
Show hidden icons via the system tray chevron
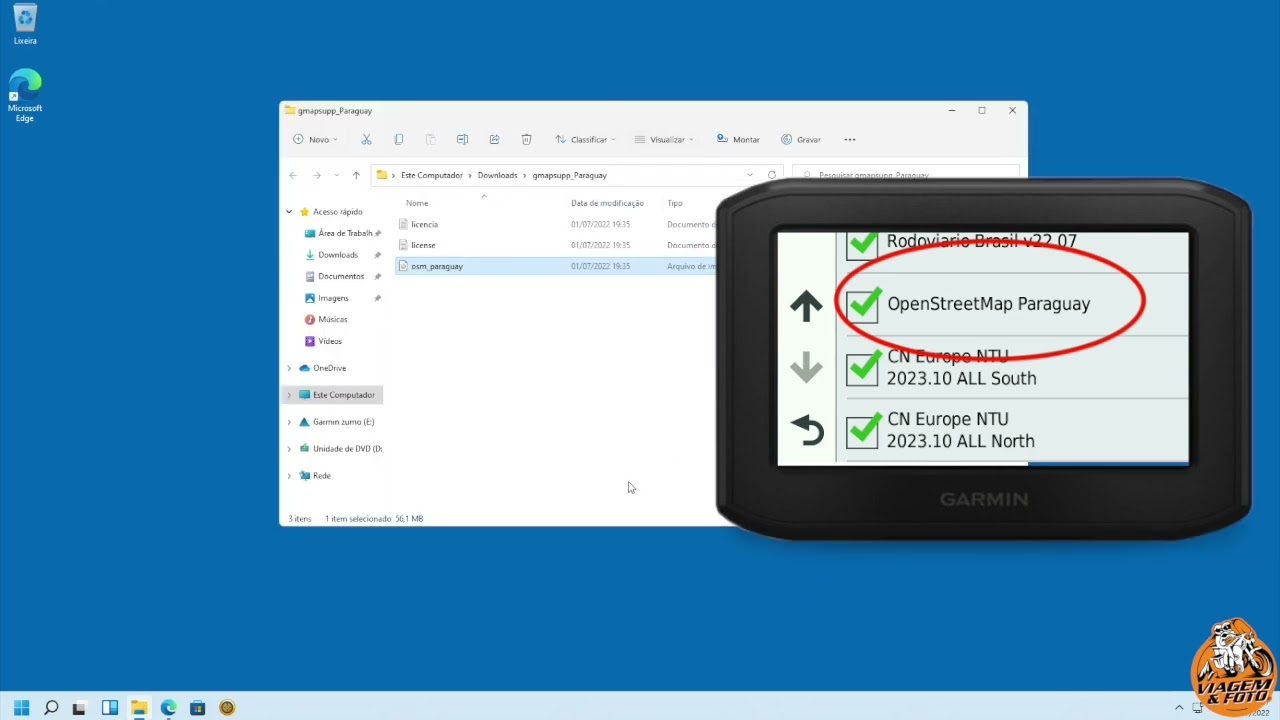coord(1179,708)
